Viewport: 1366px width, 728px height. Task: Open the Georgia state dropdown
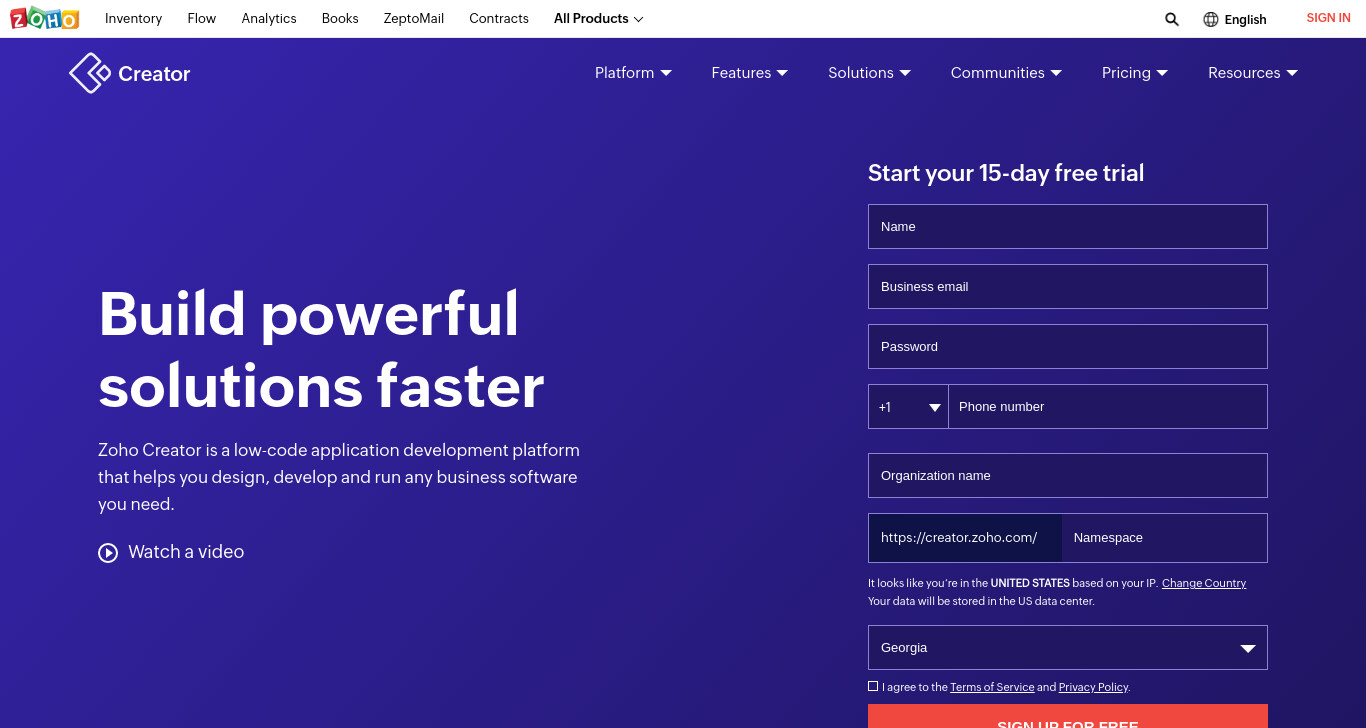pyautogui.click(x=1068, y=648)
